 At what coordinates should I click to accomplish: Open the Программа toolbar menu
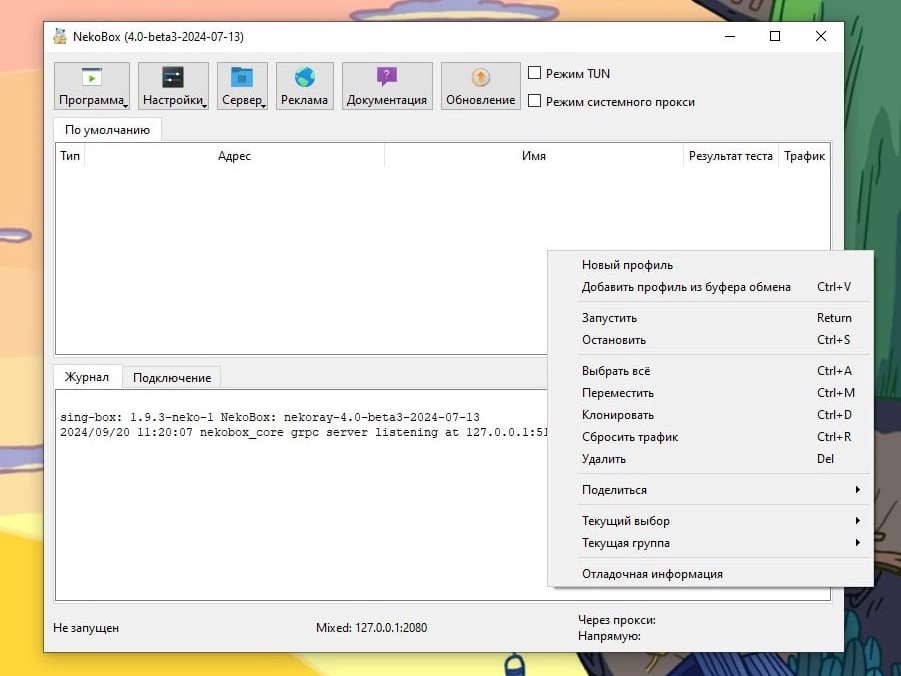click(x=91, y=86)
